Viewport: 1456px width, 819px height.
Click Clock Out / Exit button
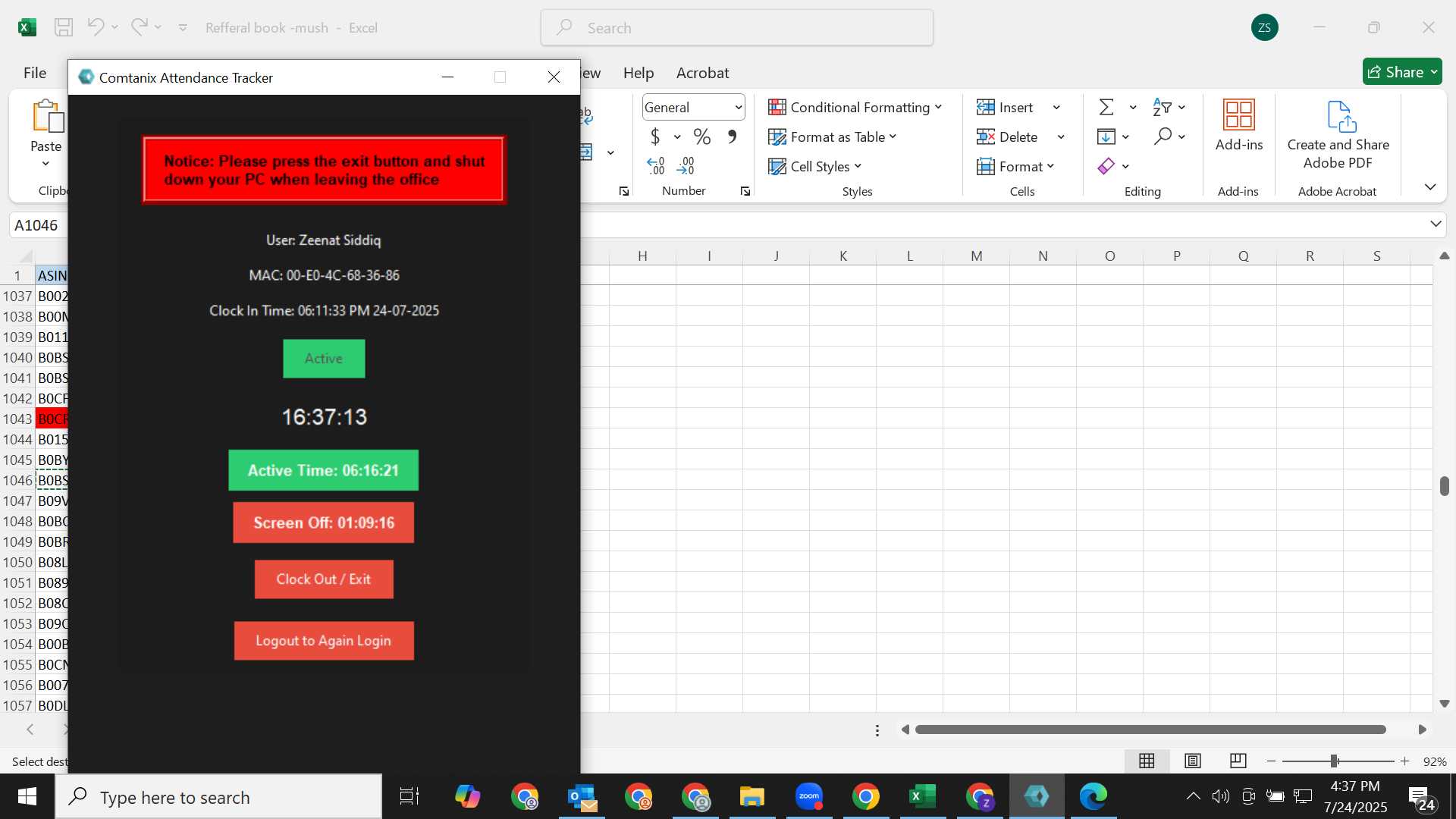pos(324,579)
